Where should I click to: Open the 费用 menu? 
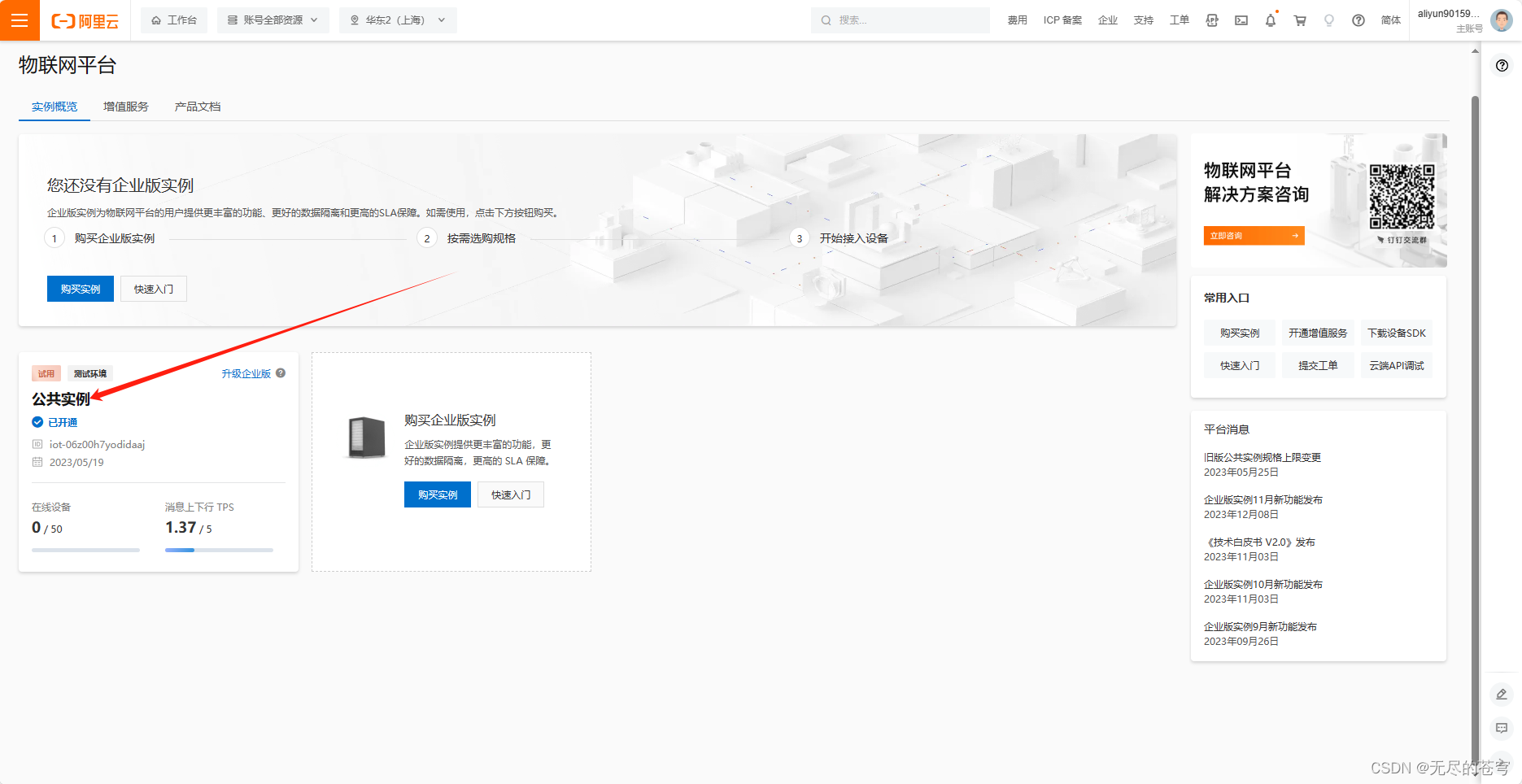coord(1017,20)
